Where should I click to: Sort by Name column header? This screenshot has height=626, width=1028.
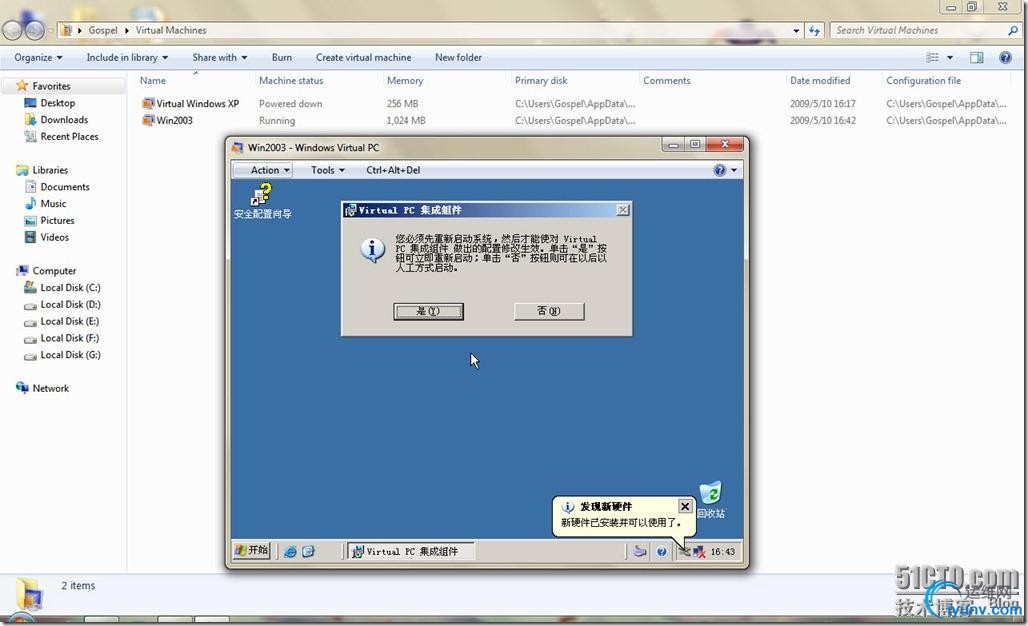pos(152,81)
